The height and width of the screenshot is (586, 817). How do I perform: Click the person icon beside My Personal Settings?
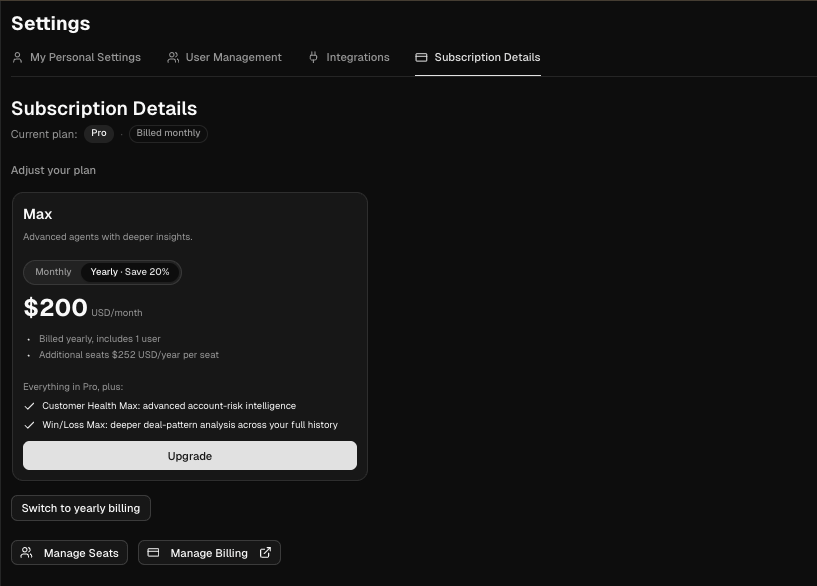tap(17, 58)
